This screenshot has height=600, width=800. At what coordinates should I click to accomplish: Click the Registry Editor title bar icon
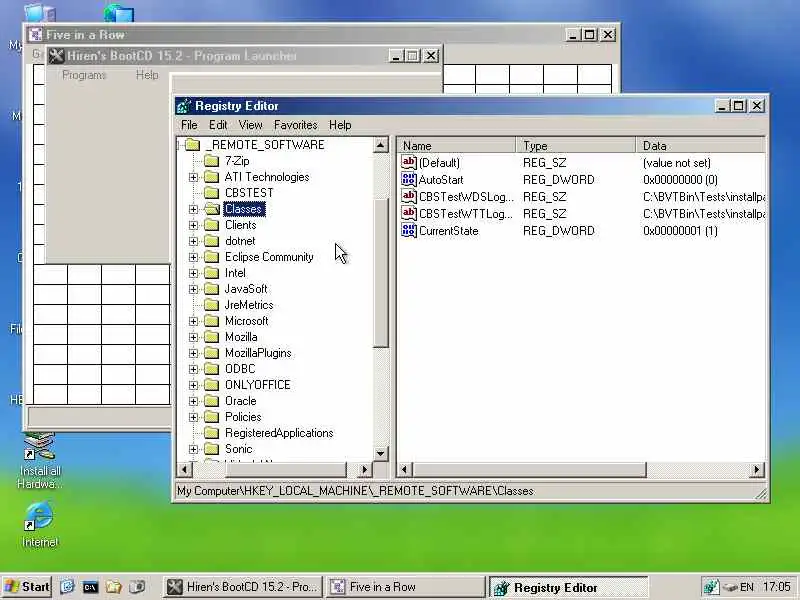click(184, 106)
